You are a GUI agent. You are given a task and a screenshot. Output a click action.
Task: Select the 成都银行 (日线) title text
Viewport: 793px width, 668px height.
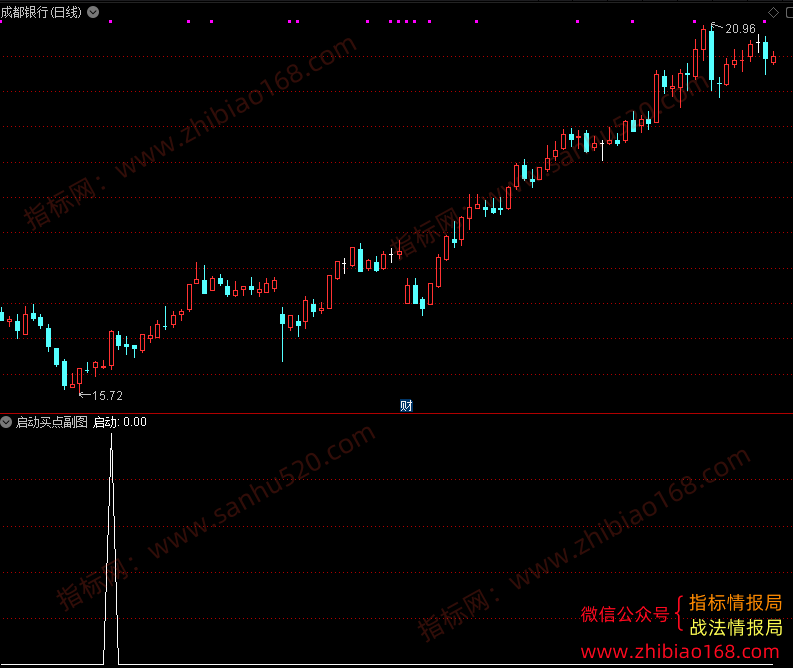pos(41,12)
